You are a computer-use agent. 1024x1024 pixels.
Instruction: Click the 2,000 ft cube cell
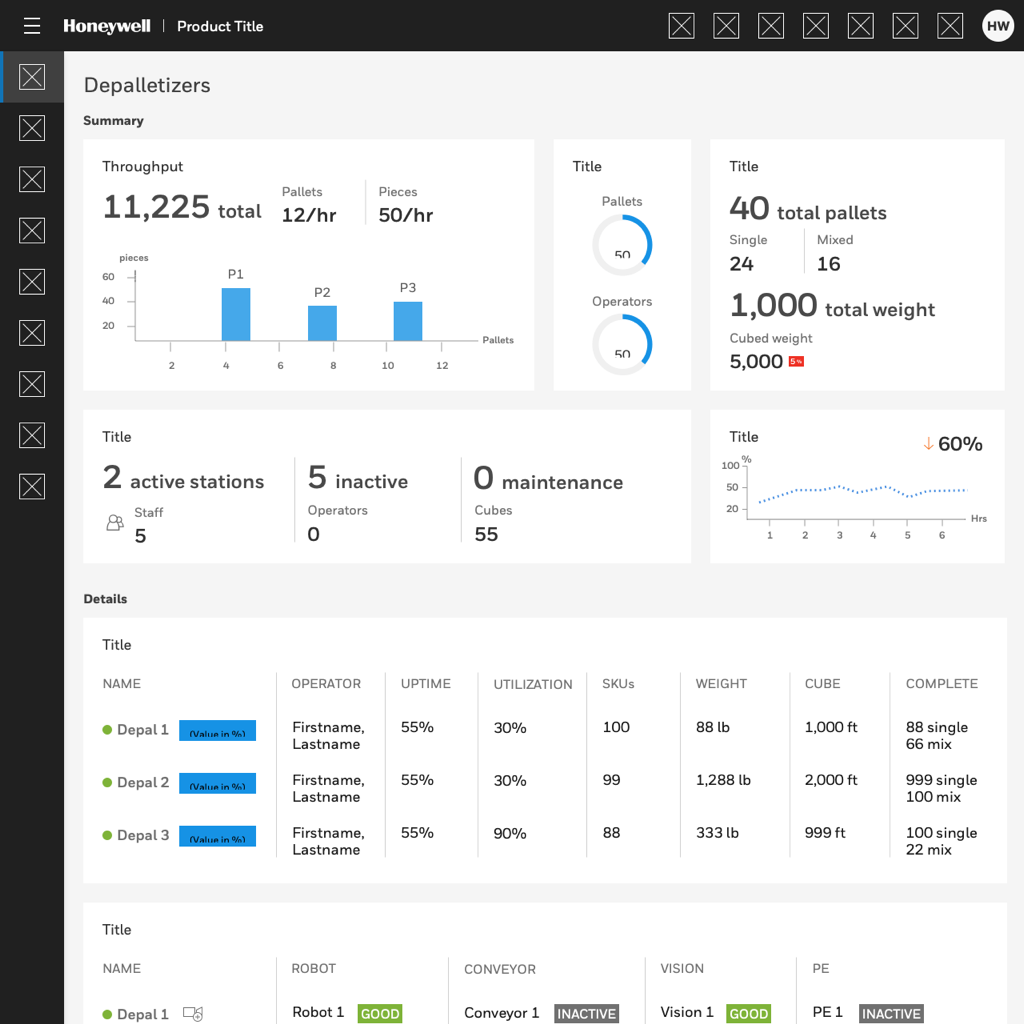tap(831, 780)
